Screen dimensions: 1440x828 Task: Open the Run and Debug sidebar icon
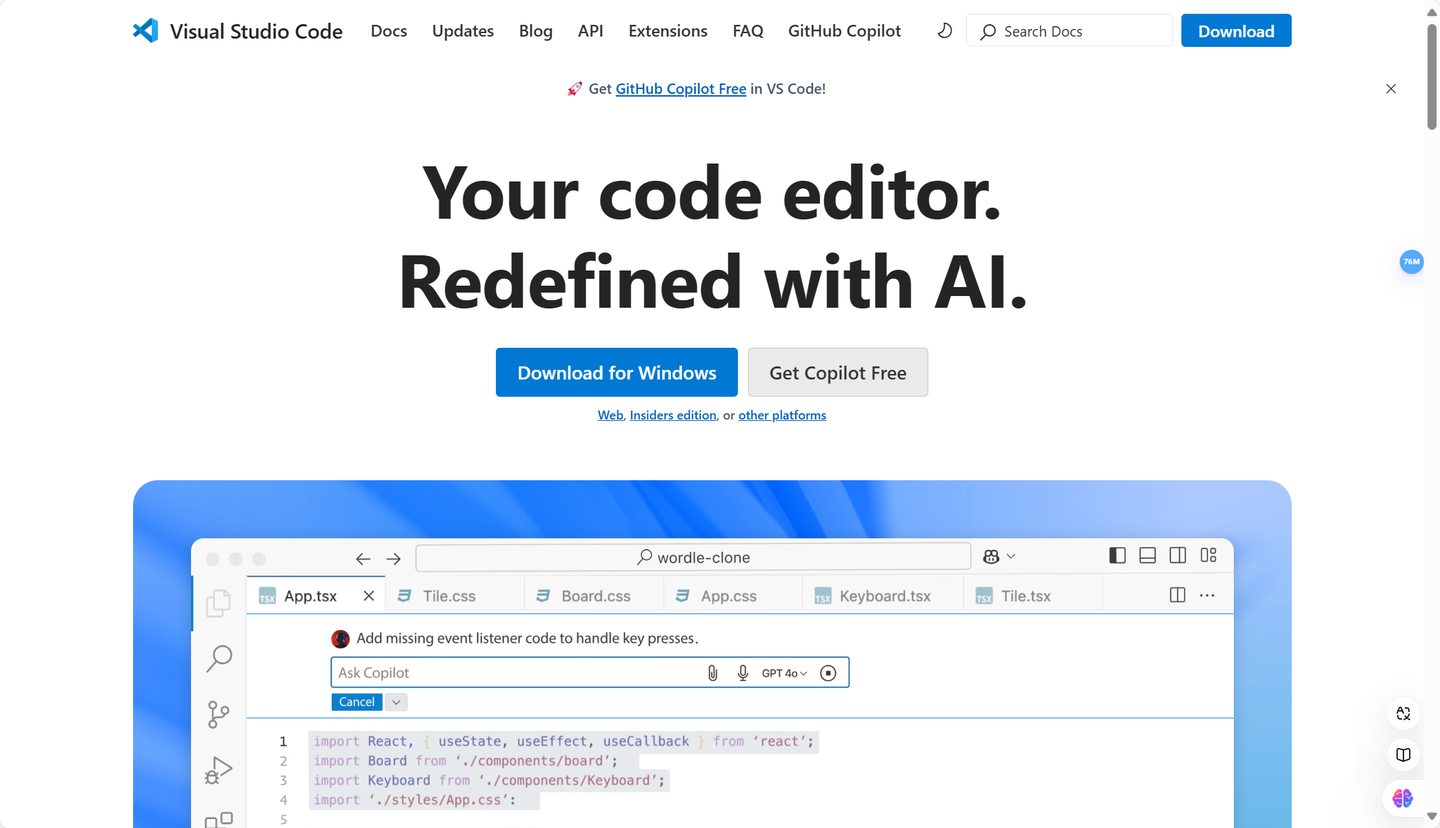click(x=218, y=770)
